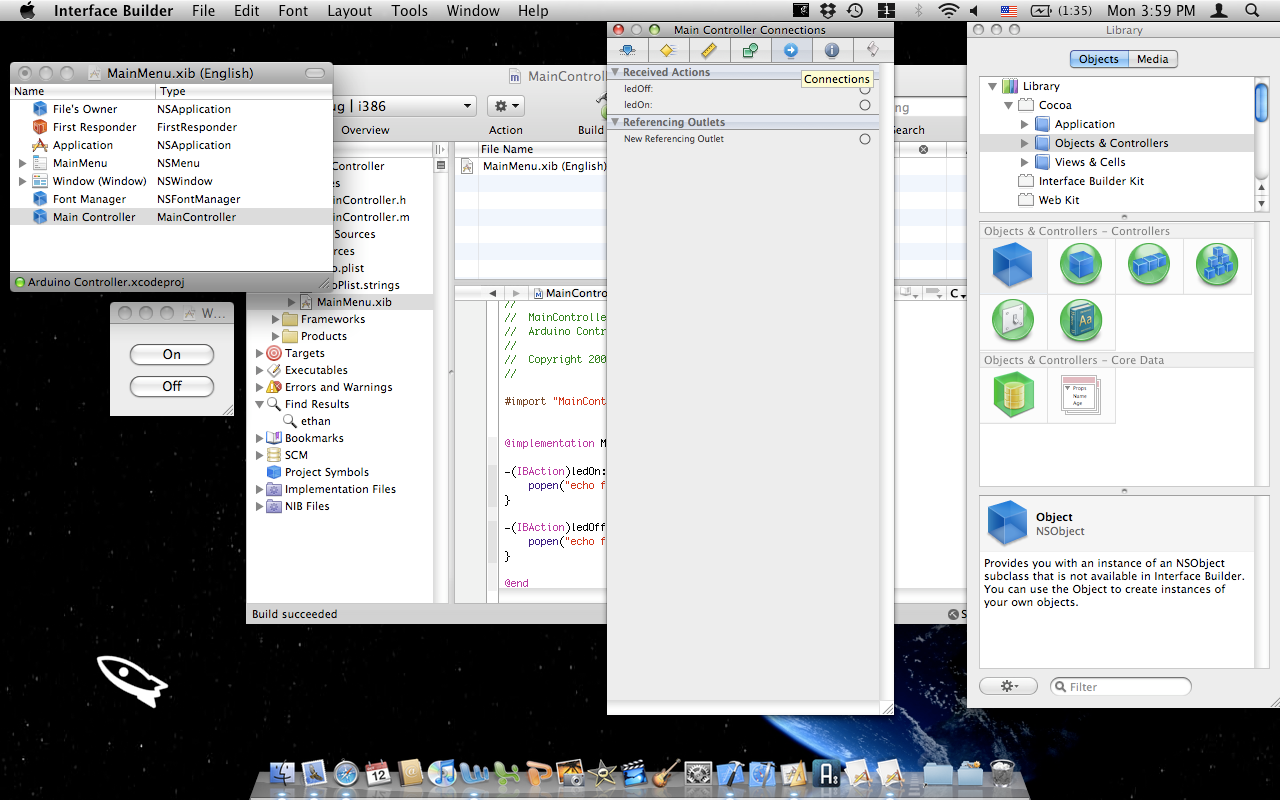Select the Tree Controller icon in Library

[1216, 265]
